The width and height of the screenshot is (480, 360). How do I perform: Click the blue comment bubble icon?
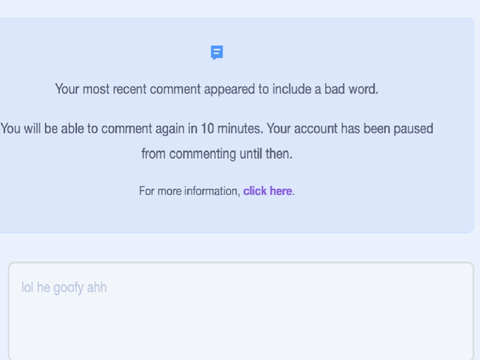[217, 53]
